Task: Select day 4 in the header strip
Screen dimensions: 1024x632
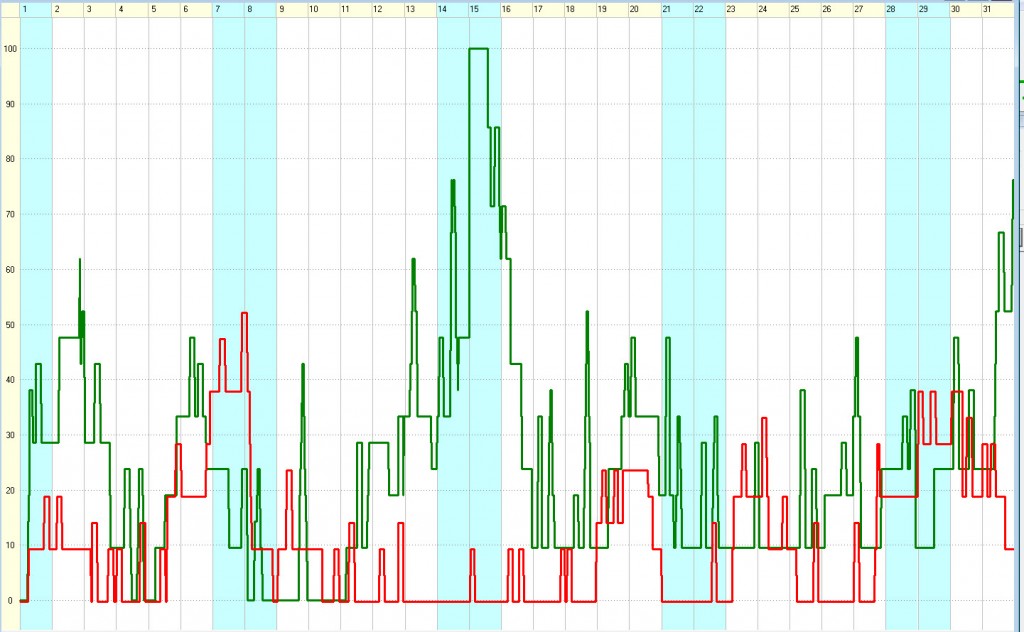Action: (x=133, y=9)
